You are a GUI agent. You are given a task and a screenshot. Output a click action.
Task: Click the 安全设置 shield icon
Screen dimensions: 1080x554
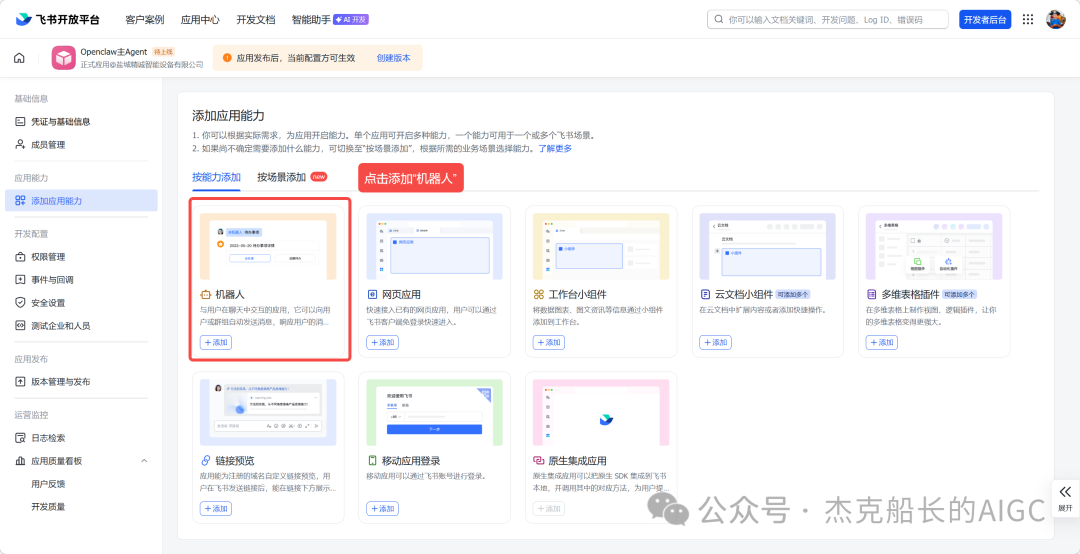[x=20, y=302]
